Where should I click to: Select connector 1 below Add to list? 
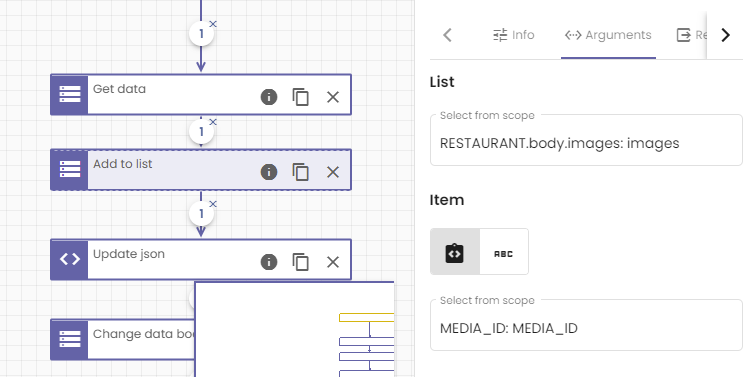point(201,214)
